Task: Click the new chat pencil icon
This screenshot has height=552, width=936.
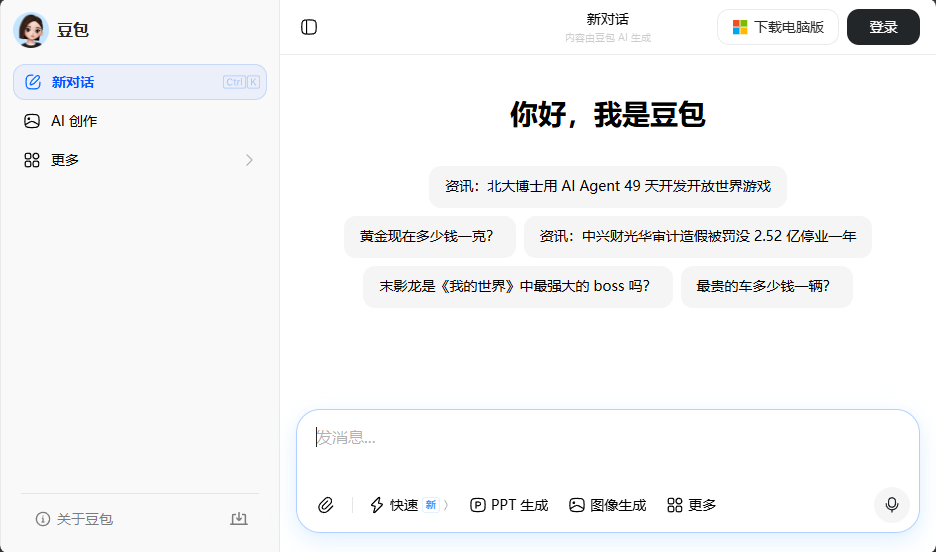Action: [33, 82]
